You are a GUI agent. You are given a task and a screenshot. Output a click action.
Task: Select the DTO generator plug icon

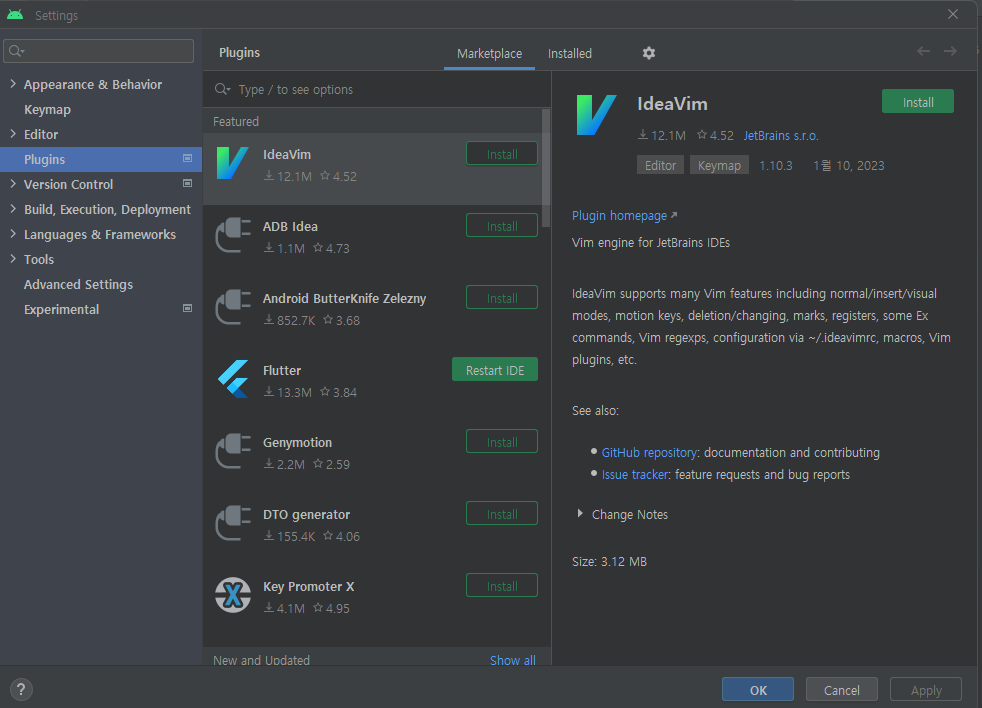point(233,524)
